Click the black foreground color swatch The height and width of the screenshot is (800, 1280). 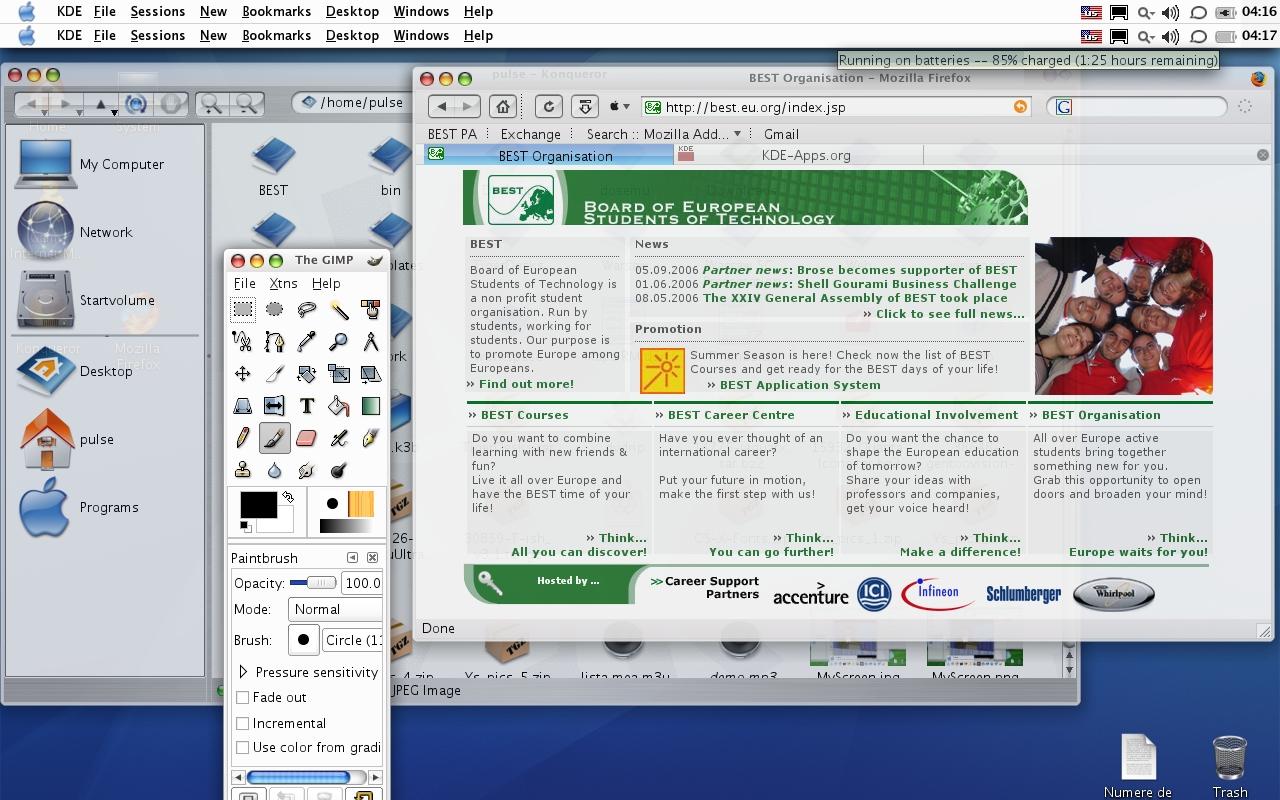pos(257,505)
